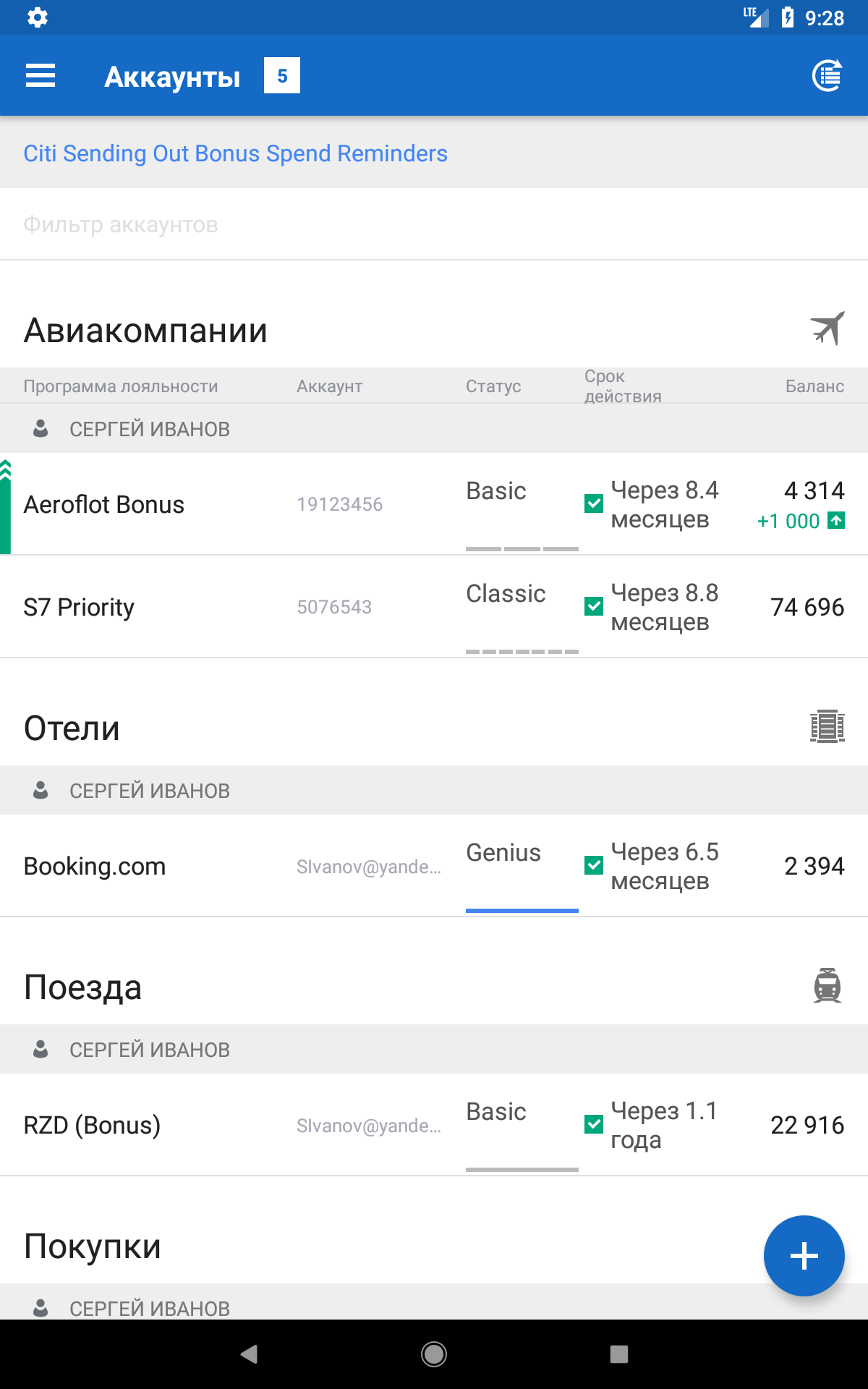Focus the Фильтр аккаунтов filter field
Screen dimensions: 868x1389
[x=434, y=224]
